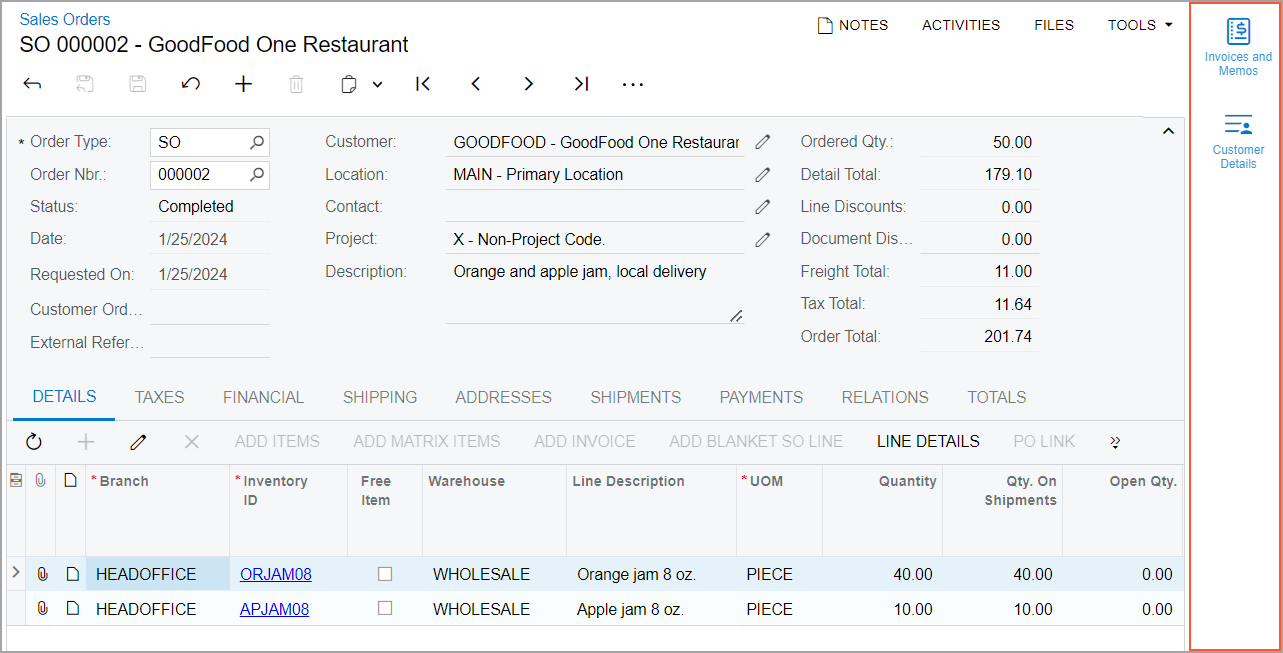The width and height of the screenshot is (1283, 653).
Task: Open Customer Details side panel
Action: (1238, 140)
